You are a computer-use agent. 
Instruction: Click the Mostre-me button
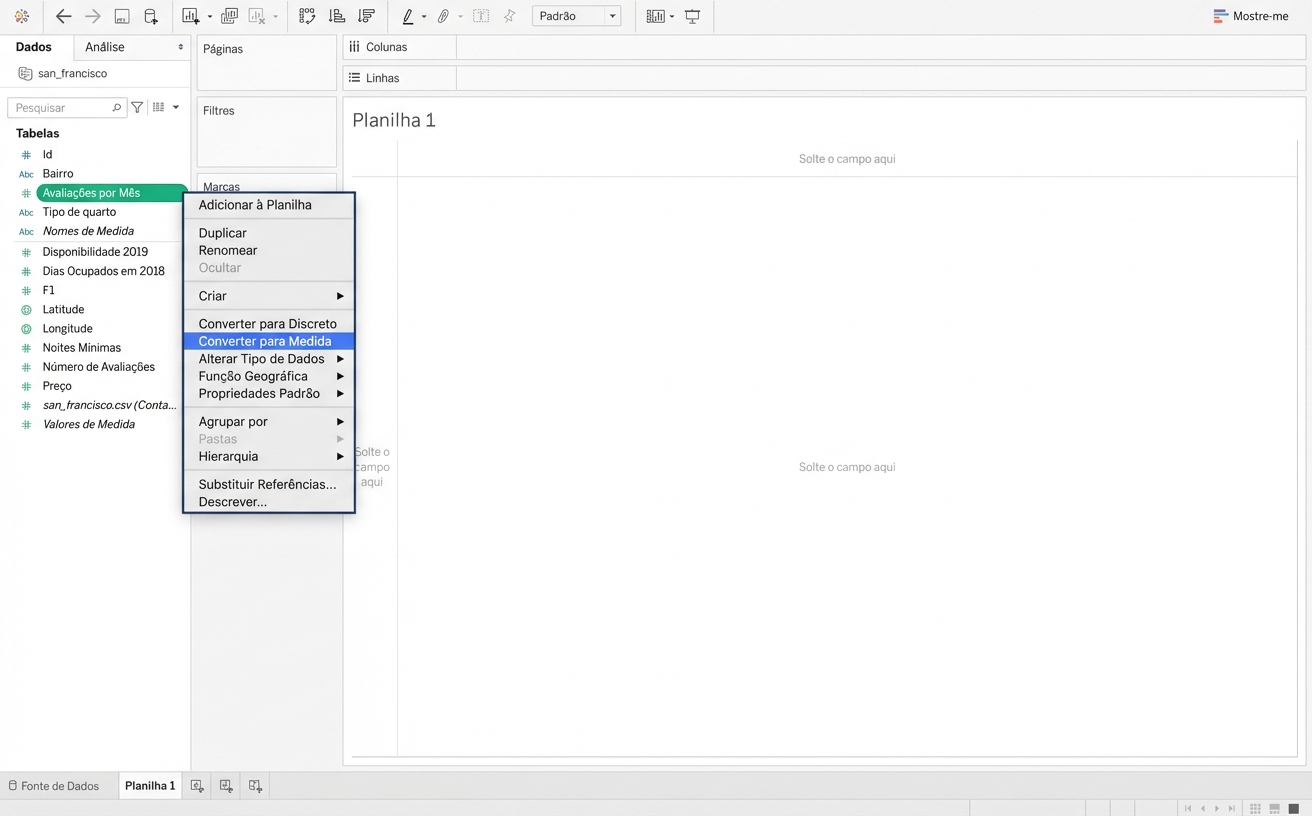coord(1250,16)
